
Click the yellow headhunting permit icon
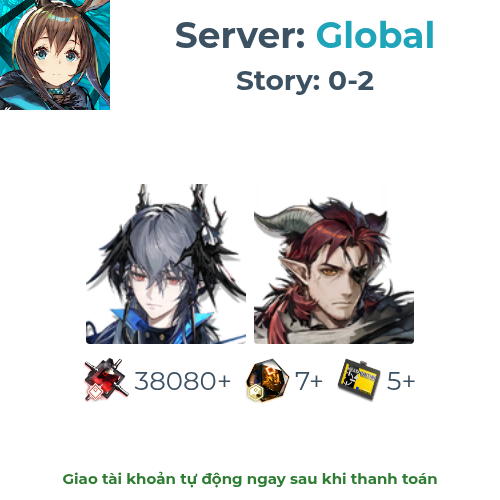click(359, 379)
